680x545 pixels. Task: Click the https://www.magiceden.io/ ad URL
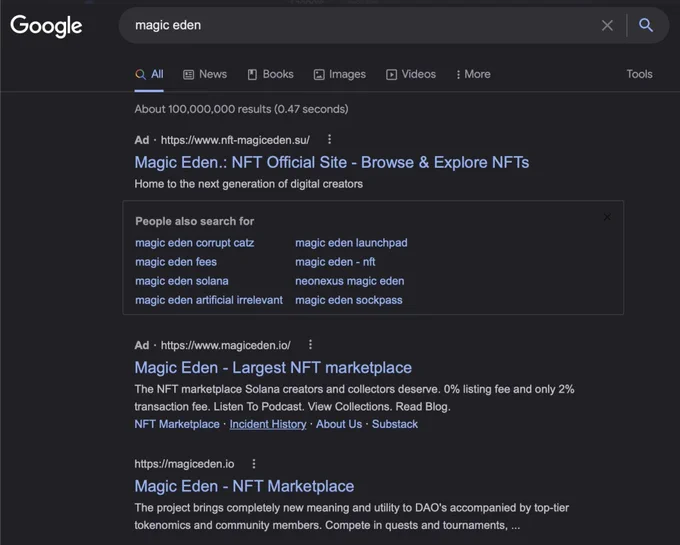pos(226,345)
